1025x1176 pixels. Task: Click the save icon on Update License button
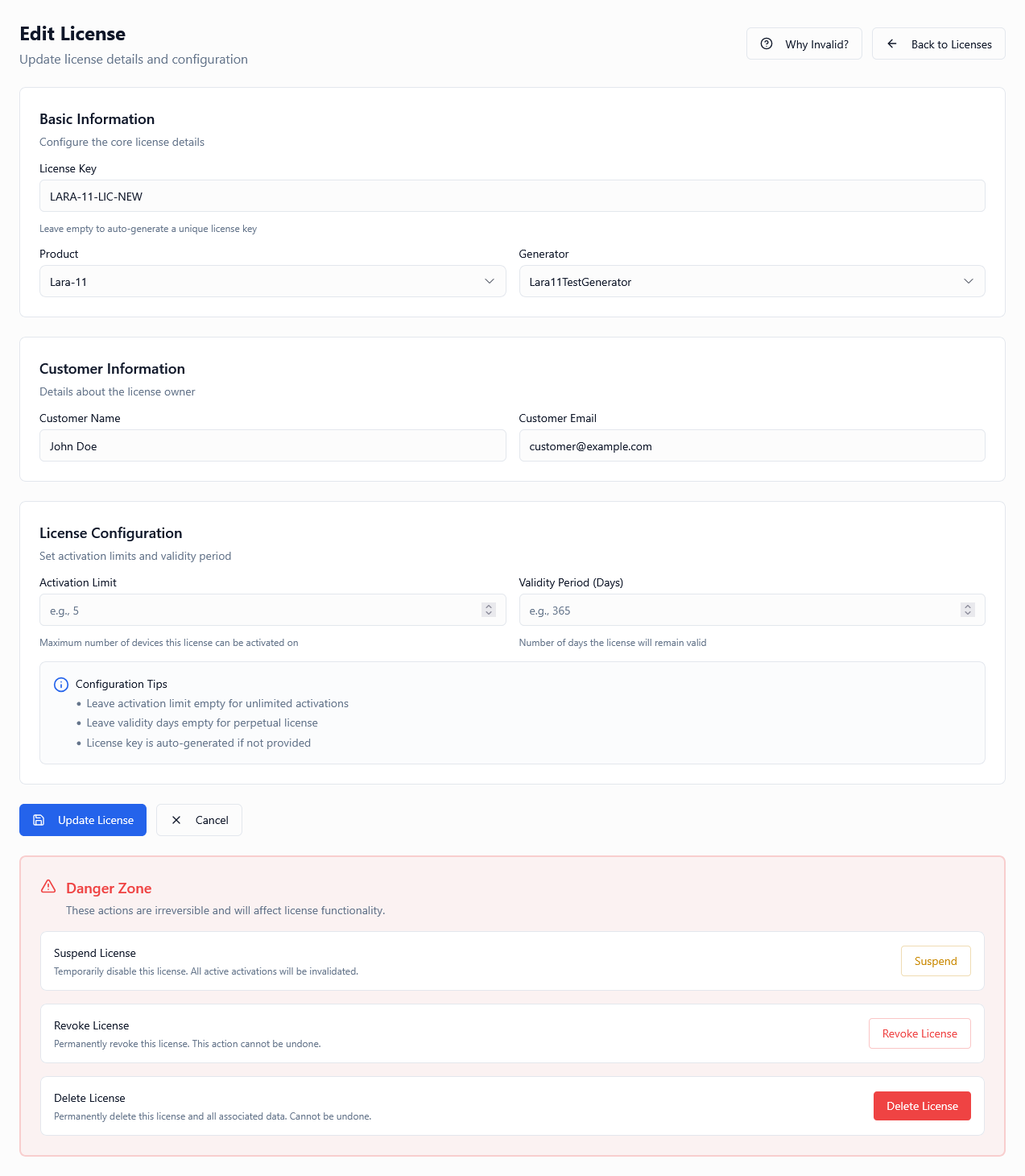[x=39, y=820]
